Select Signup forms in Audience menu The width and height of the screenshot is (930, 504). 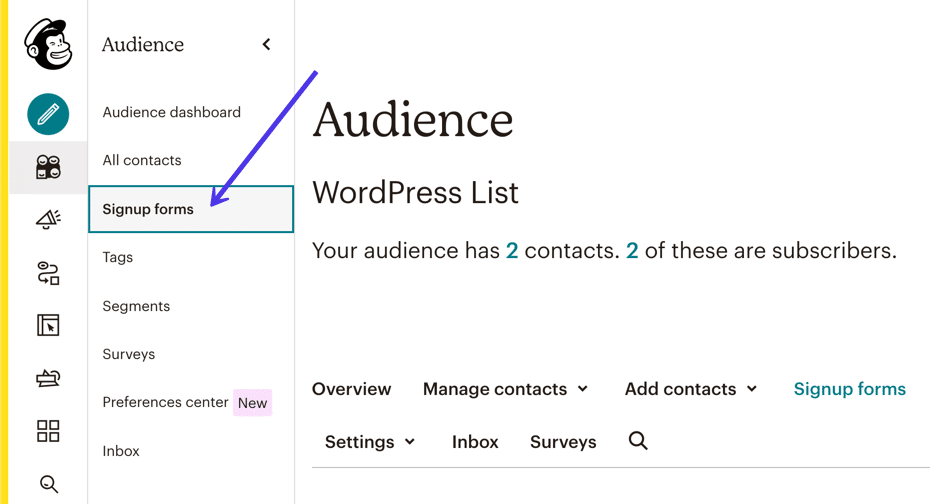(x=148, y=209)
